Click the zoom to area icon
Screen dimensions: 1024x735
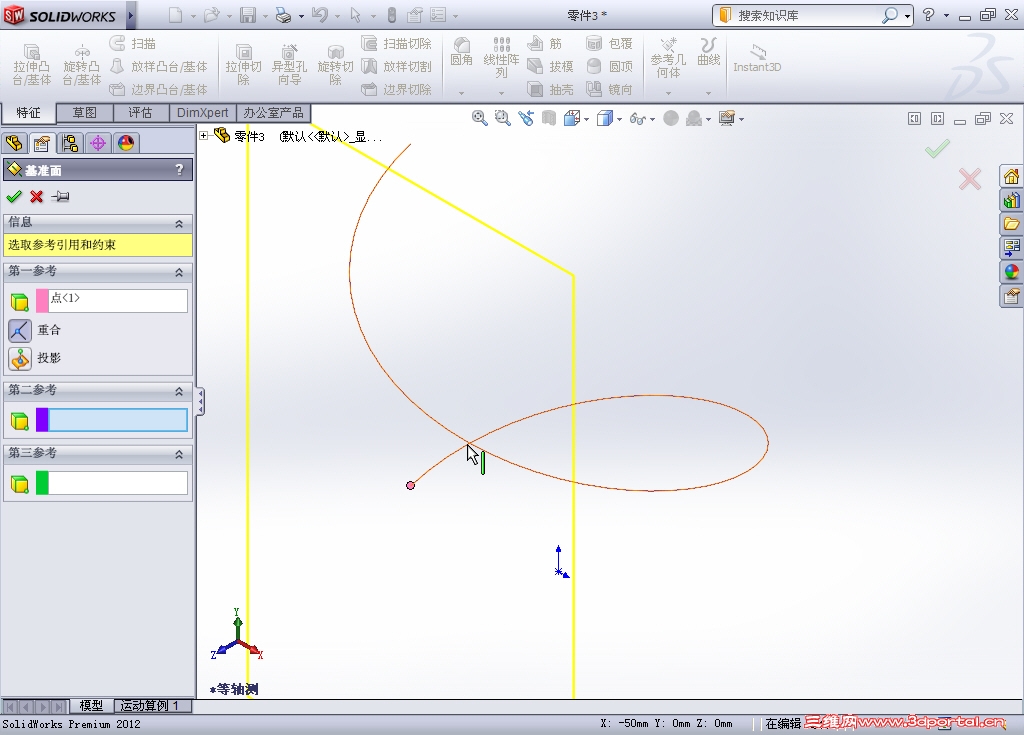click(502, 118)
